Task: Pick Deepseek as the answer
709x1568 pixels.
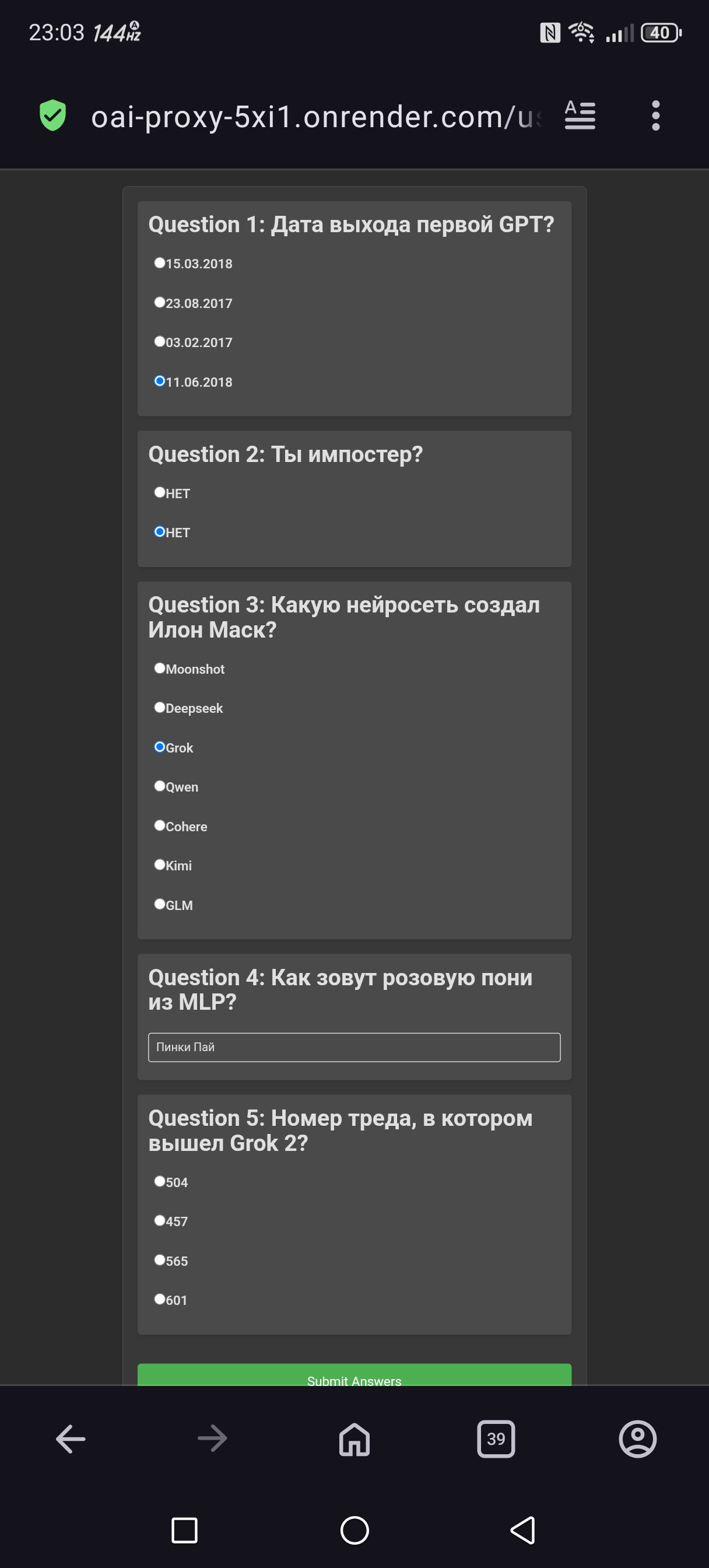Action: click(x=159, y=708)
